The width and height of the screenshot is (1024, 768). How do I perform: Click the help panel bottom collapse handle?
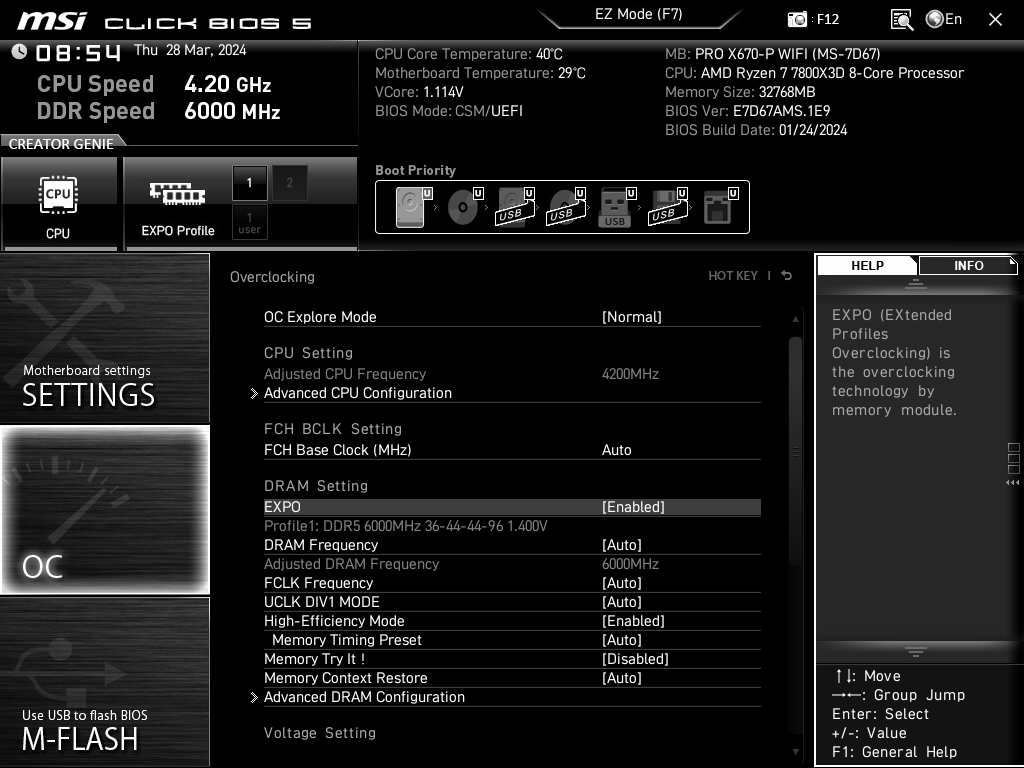pyautogui.click(x=916, y=652)
